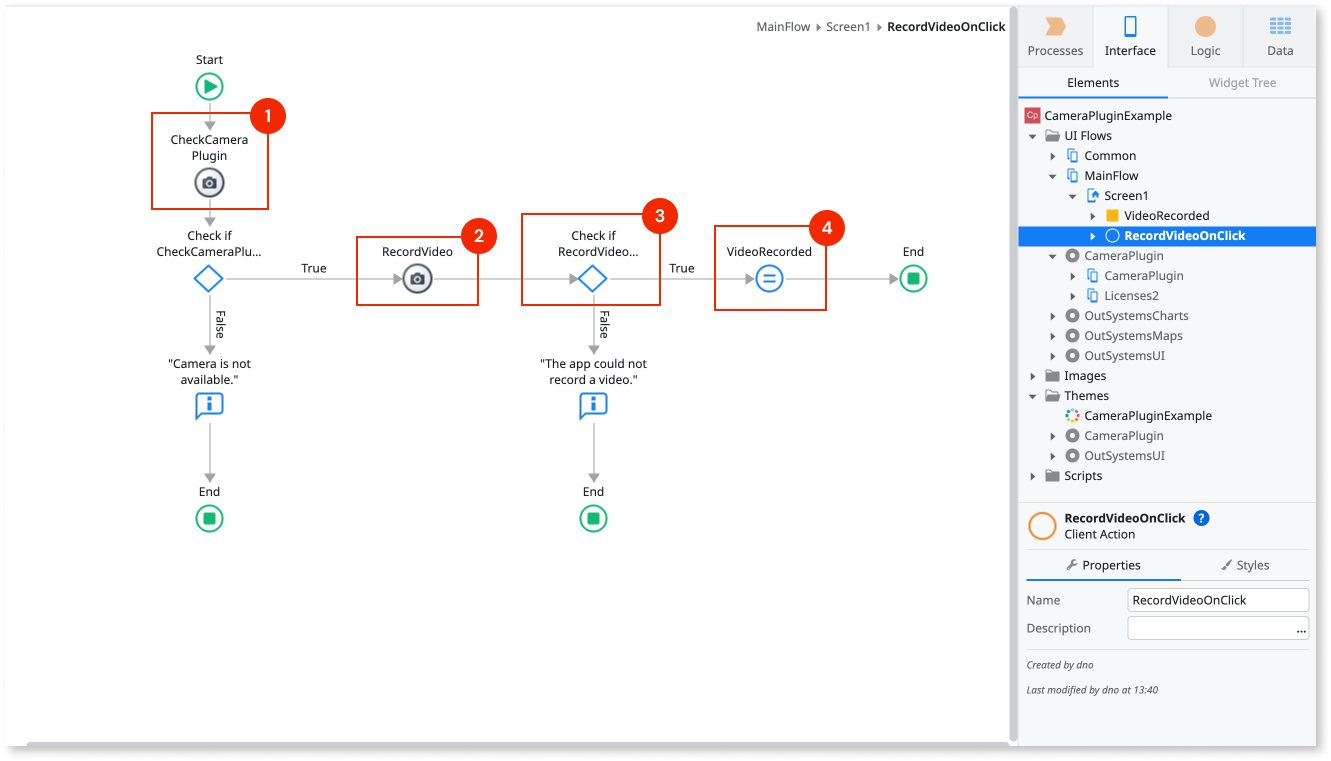
Task: Select the Check if RecordVideo diamond node
Action: click(x=593, y=279)
